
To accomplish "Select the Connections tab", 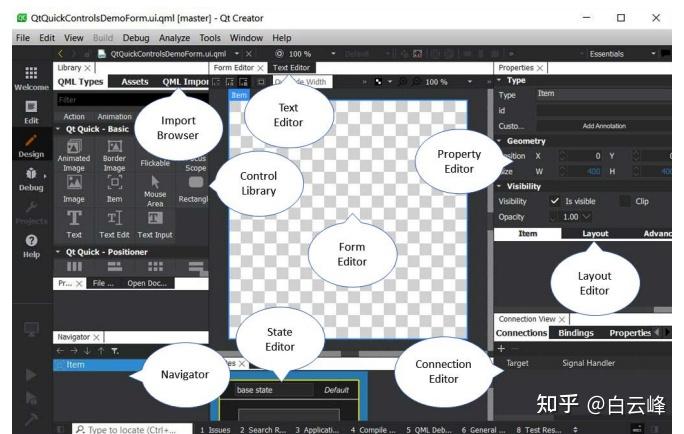I will tap(521, 333).
